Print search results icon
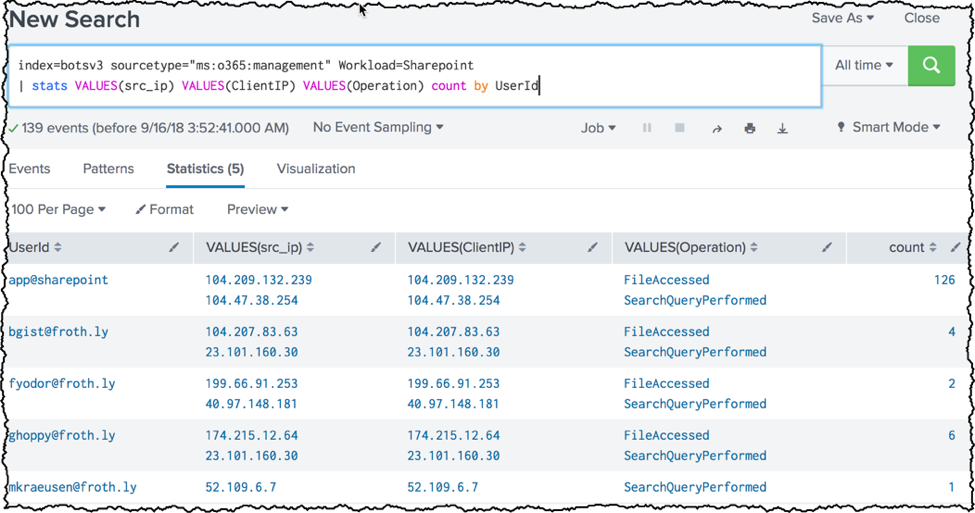The image size is (975, 513). 750,129
